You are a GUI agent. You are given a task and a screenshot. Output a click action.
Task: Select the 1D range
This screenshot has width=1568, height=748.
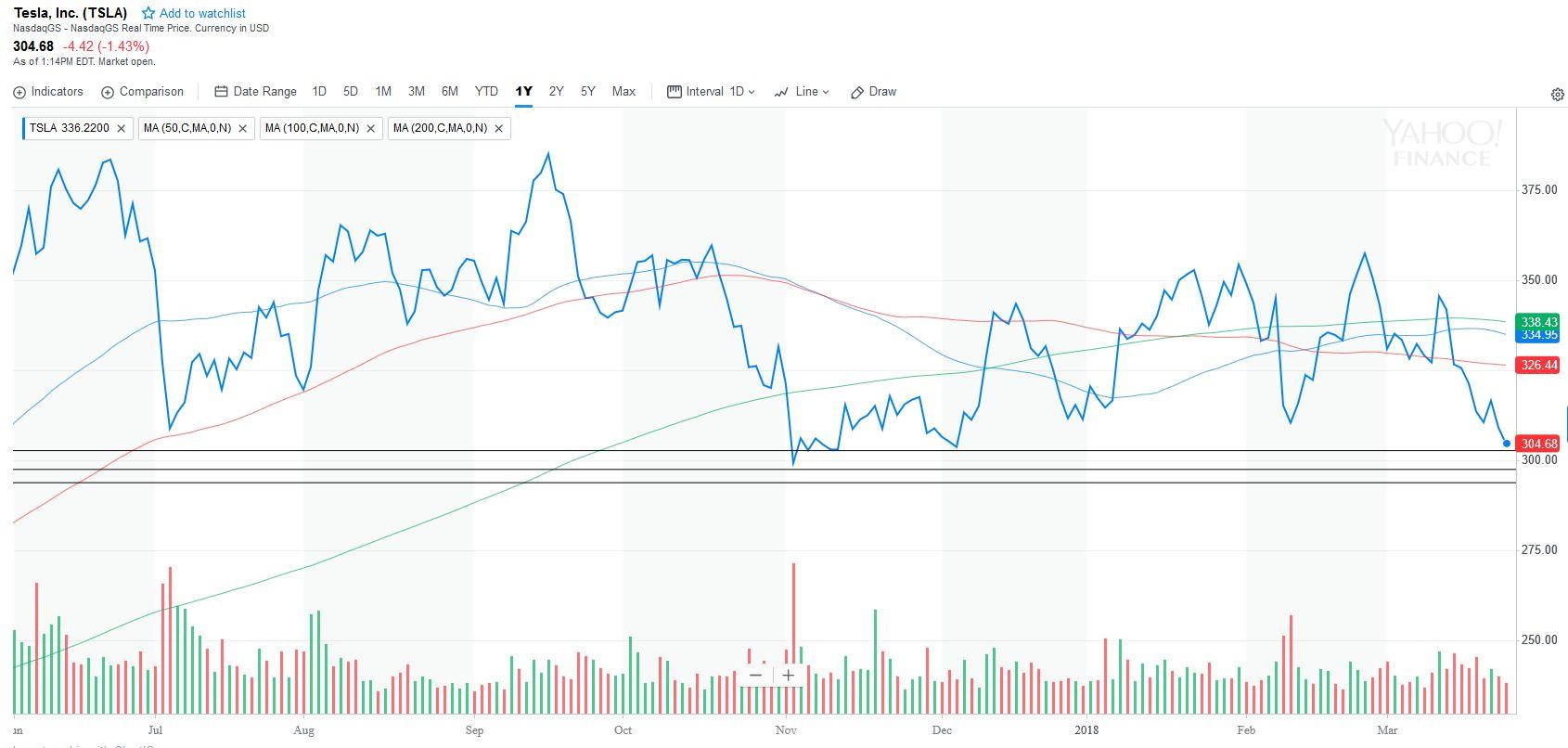(319, 92)
